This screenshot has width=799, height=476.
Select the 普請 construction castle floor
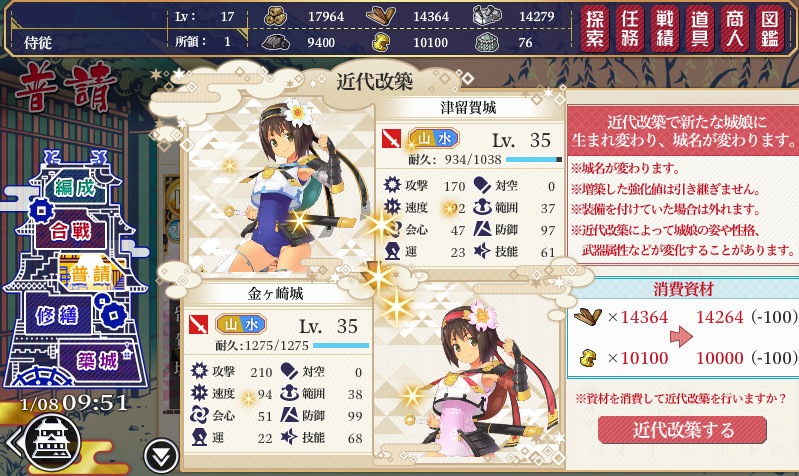click(x=91, y=275)
